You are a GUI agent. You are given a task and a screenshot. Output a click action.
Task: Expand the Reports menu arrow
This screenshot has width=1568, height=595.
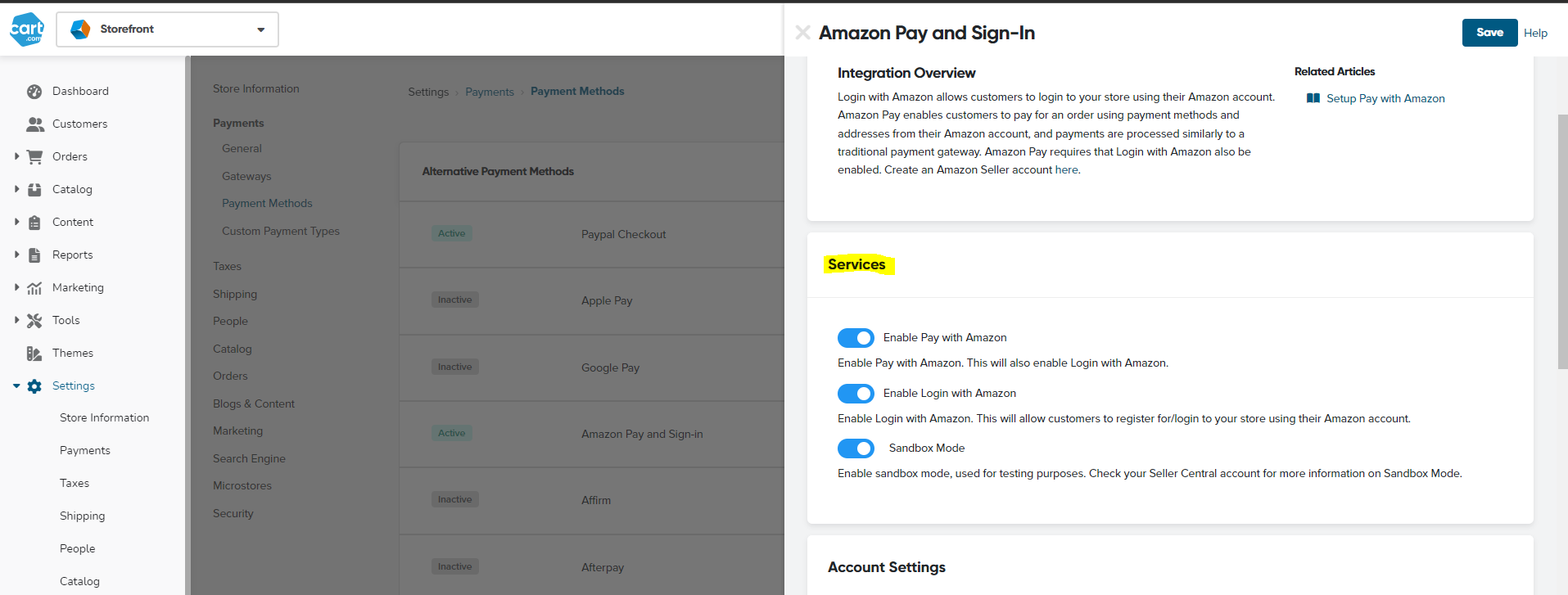16,254
